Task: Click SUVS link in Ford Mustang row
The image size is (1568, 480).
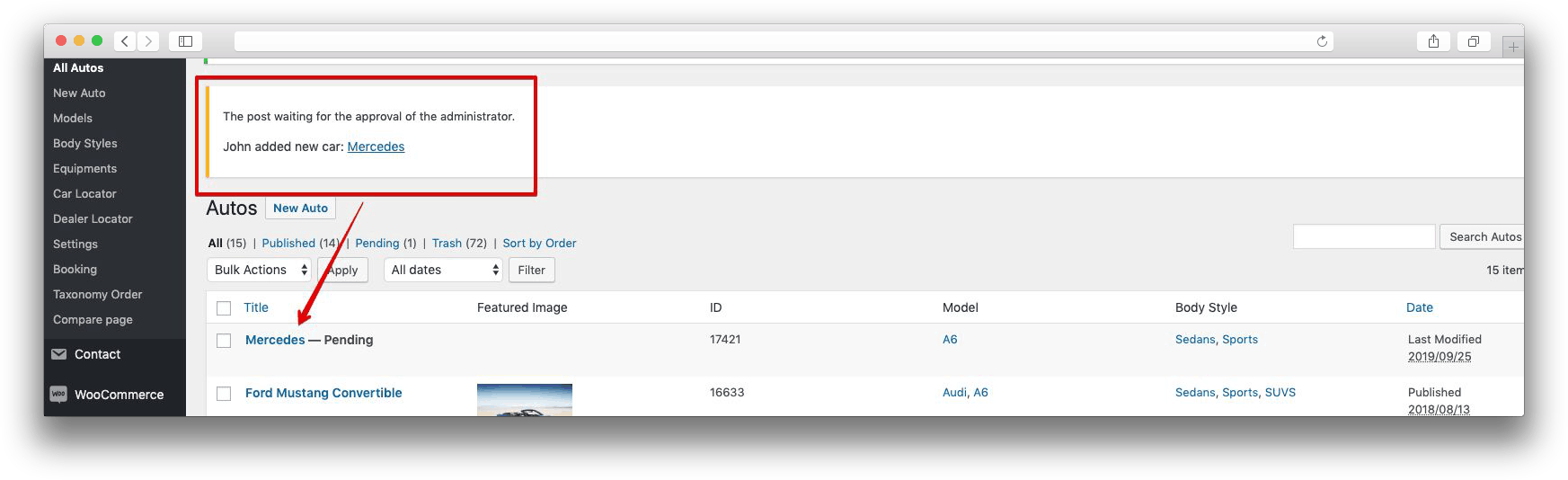Action: pyautogui.click(x=1280, y=392)
